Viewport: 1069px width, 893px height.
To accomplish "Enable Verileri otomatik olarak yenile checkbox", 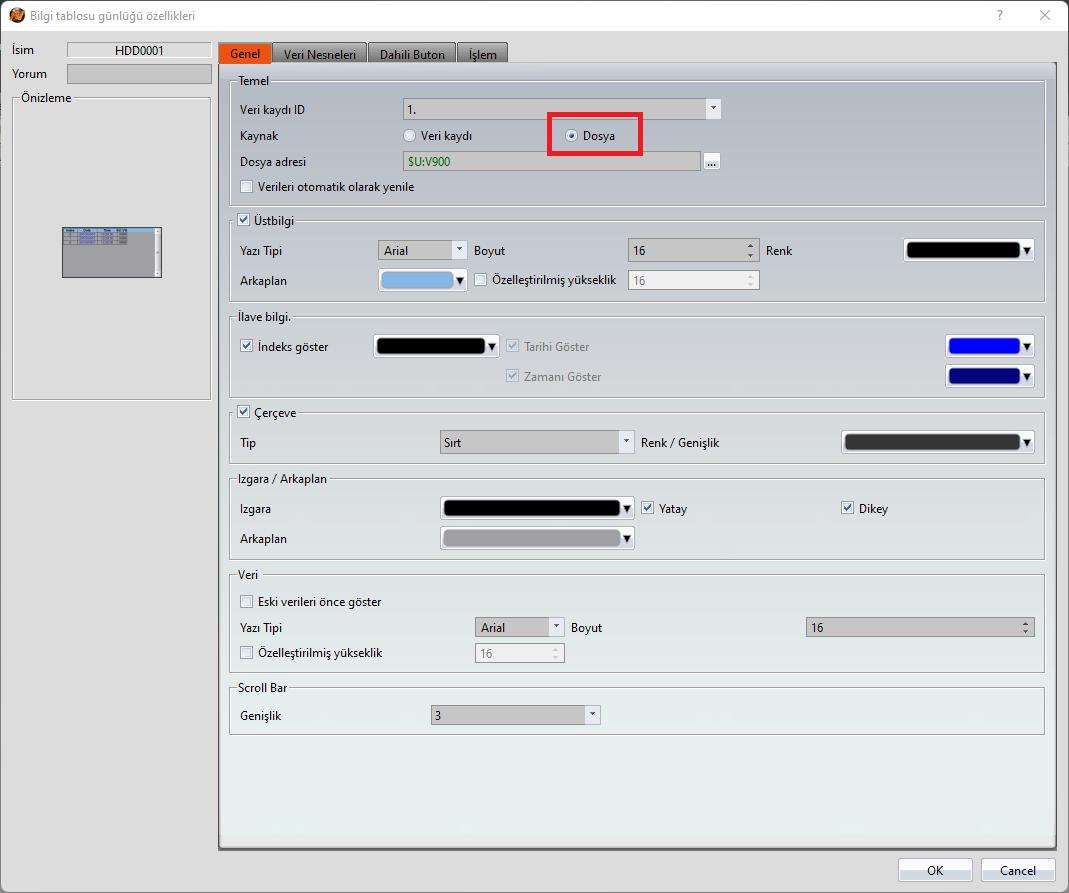I will [247, 187].
